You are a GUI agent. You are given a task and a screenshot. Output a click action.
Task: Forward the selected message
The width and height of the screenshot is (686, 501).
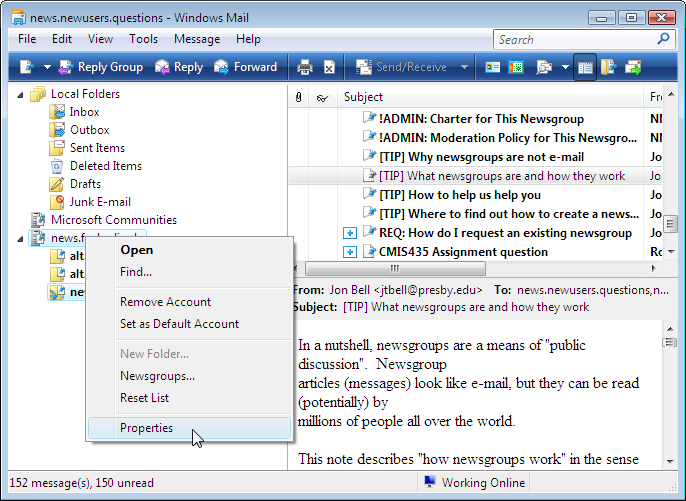click(x=245, y=67)
